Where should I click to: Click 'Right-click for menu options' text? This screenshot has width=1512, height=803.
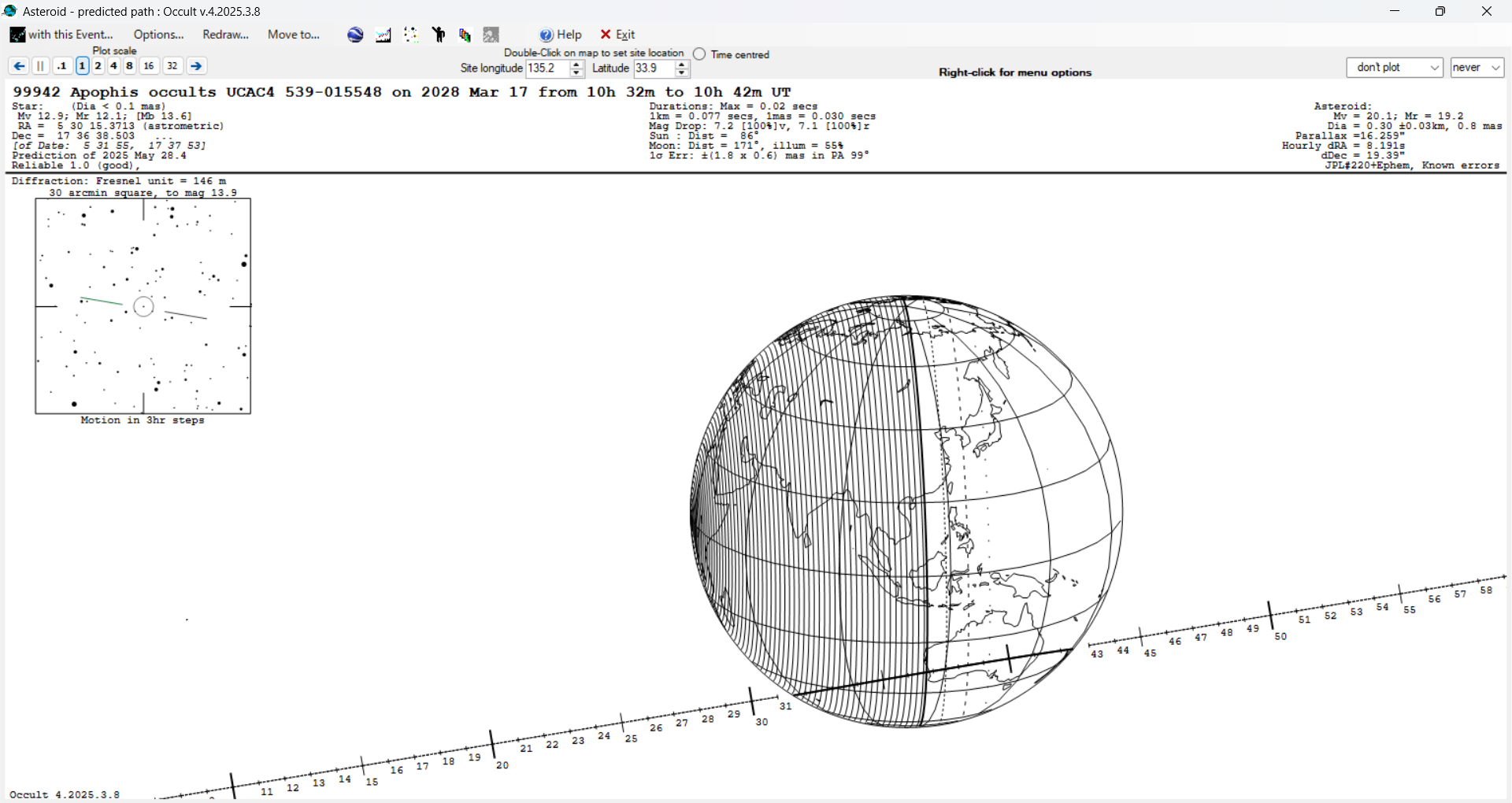[x=1015, y=72]
